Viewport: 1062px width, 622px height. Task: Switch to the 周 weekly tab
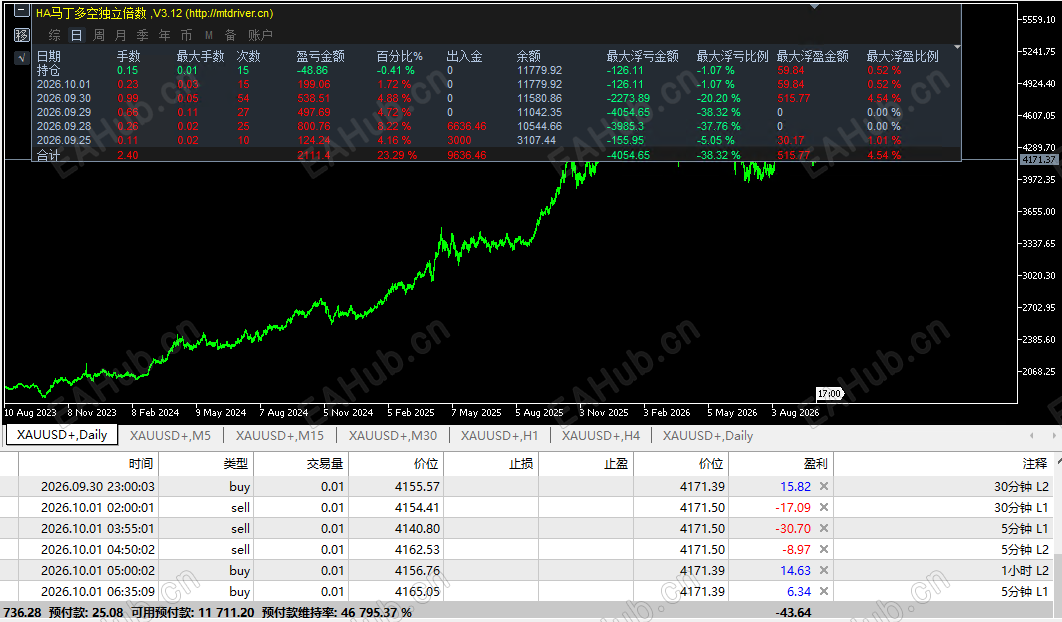pyautogui.click(x=99, y=35)
